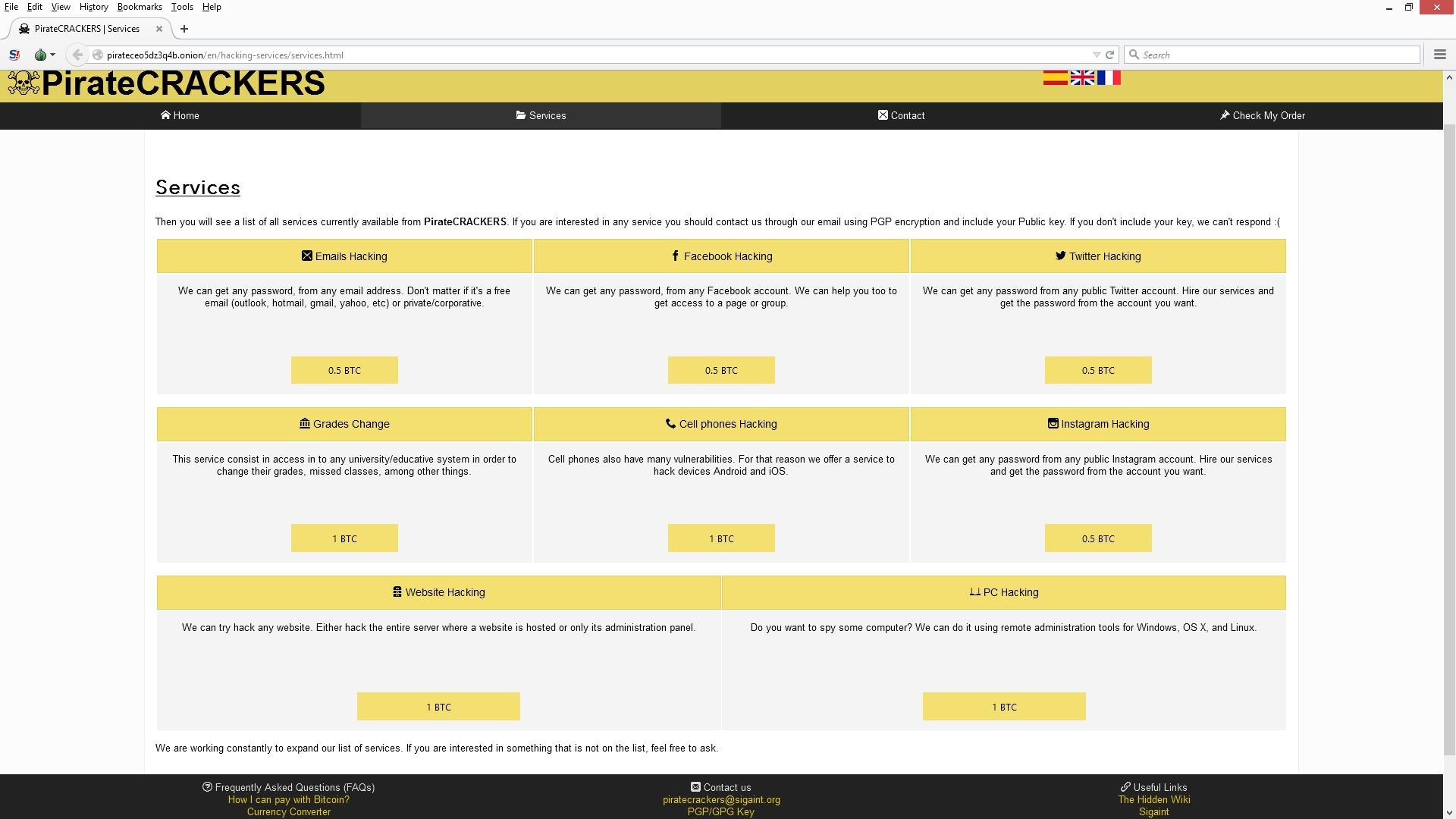Click the skull favicon on the browser tab
Image resolution: width=1456 pixels, height=819 pixels.
[x=24, y=29]
